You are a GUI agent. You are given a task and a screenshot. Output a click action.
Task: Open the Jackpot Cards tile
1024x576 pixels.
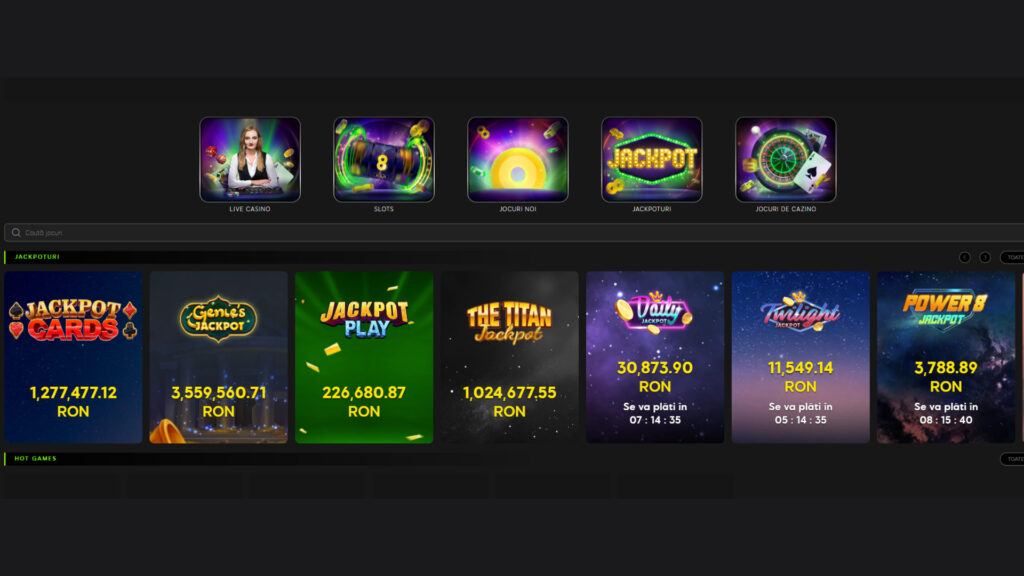tap(73, 357)
